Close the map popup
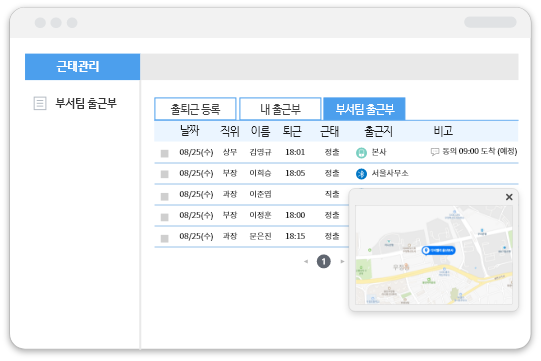The height and width of the screenshot is (361, 541). (509, 197)
